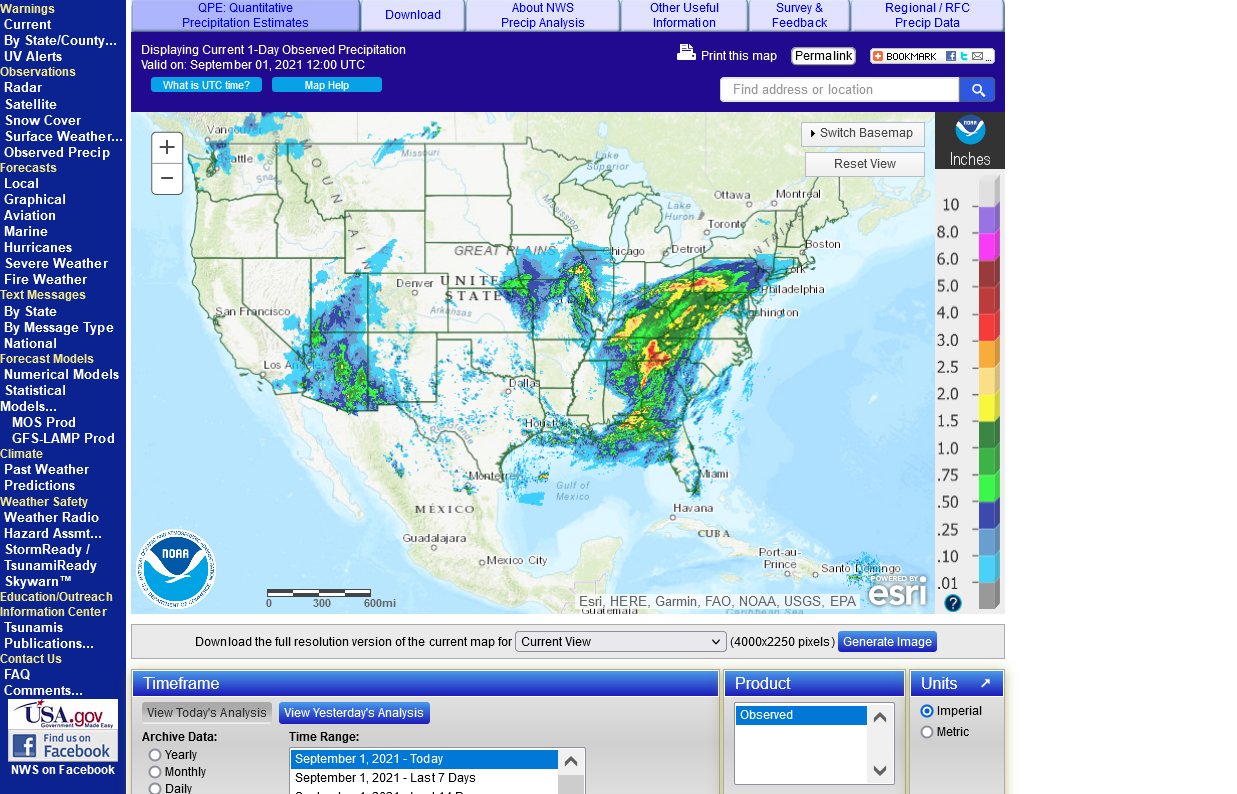Click the USA.gov logo
The image size is (1237, 794).
point(63,714)
